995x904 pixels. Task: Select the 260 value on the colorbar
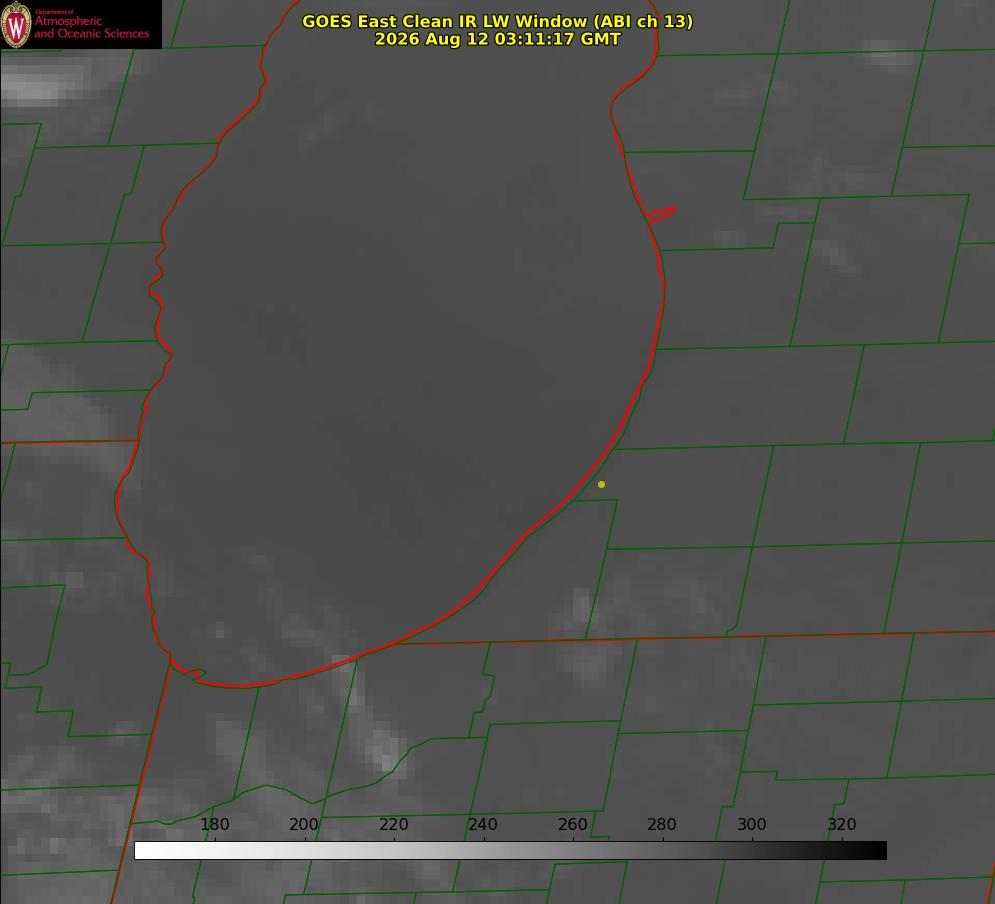pyautogui.click(x=572, y=824)
